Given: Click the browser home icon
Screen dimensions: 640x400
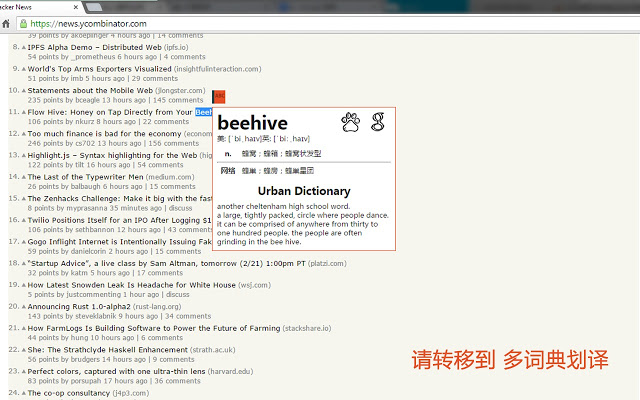Looking at the screenshot, I should [6, 24].
